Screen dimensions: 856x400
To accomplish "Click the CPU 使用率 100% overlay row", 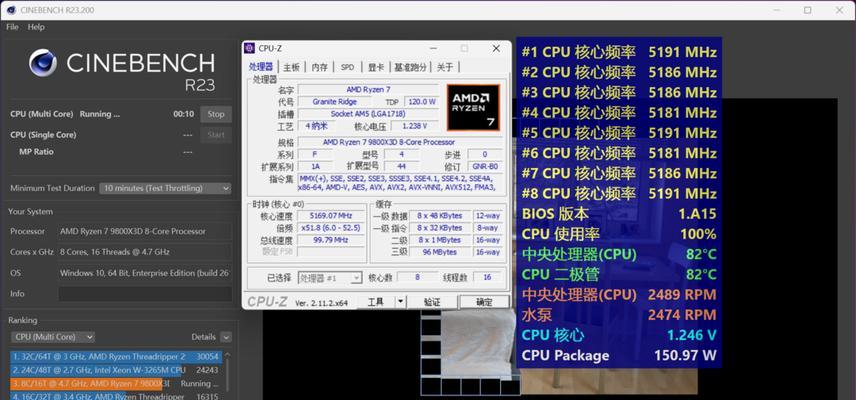I will (619, 234).
